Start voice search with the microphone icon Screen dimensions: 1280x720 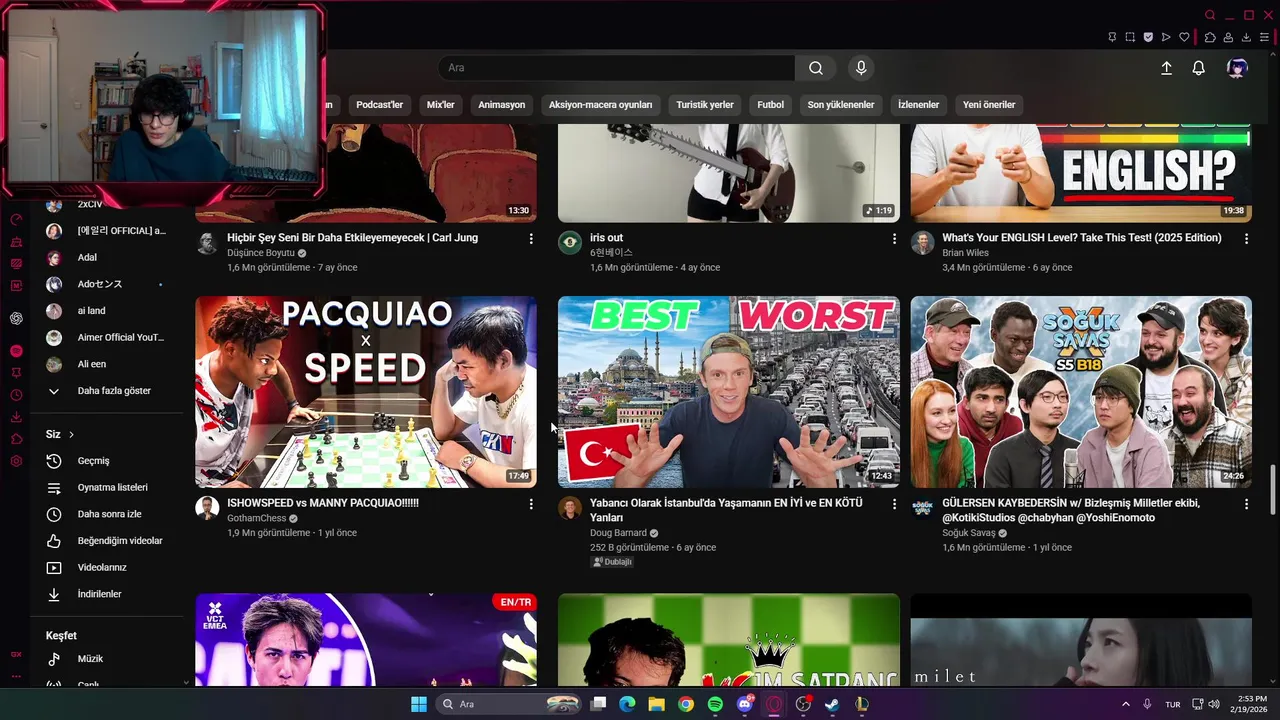[861, 68]
